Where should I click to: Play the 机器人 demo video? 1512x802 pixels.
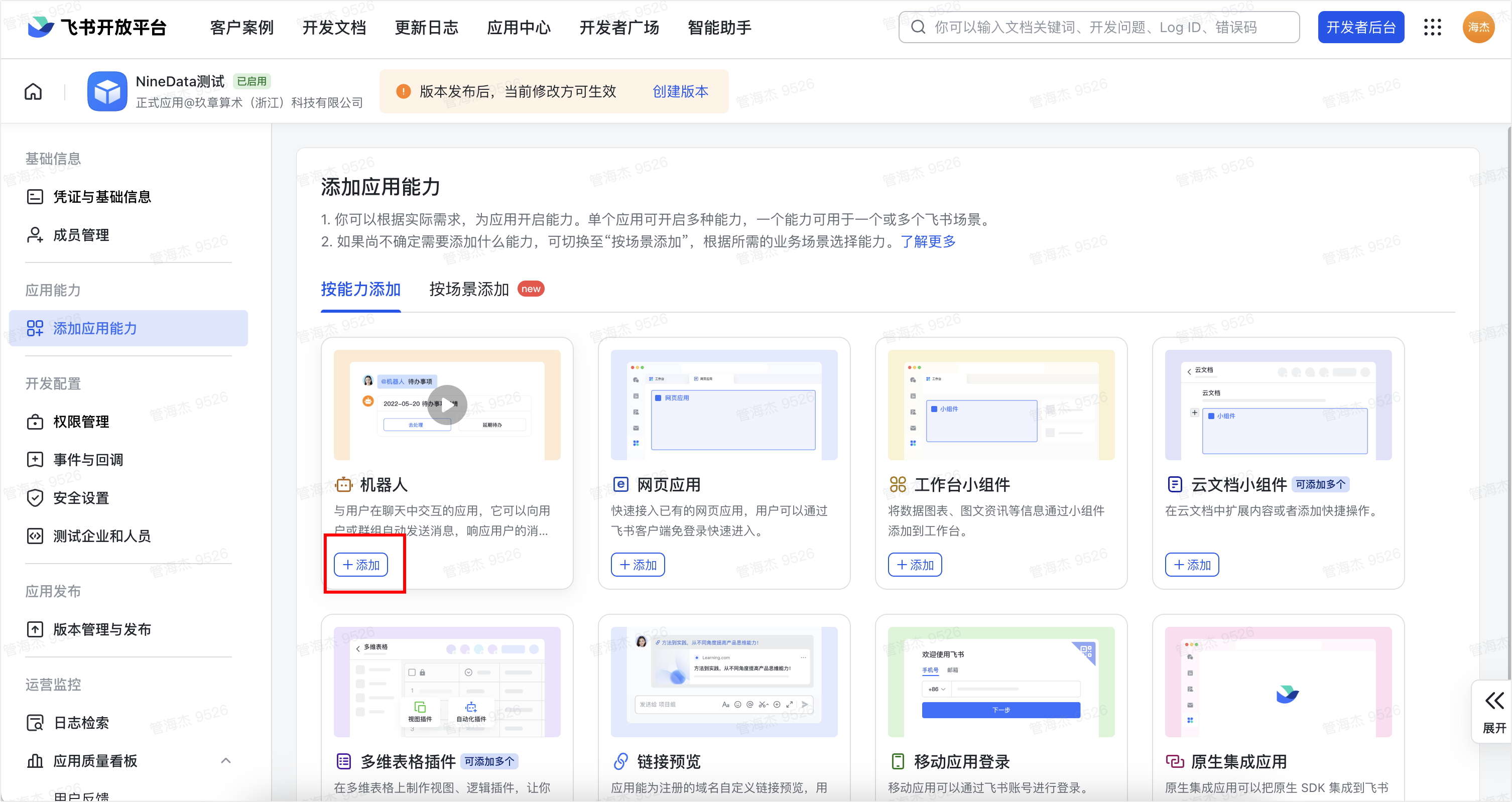tap(447, 405)
